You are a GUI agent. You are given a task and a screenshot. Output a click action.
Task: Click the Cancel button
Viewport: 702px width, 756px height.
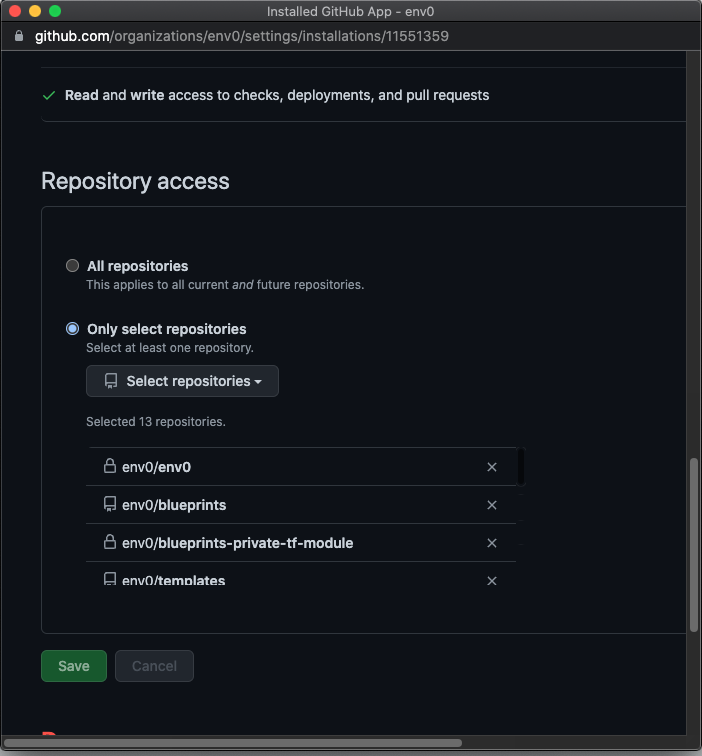pos(154,666)
